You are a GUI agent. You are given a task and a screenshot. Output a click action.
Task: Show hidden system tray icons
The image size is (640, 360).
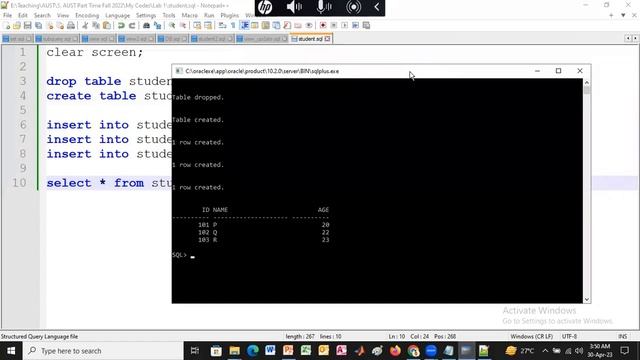pos(545,351)
